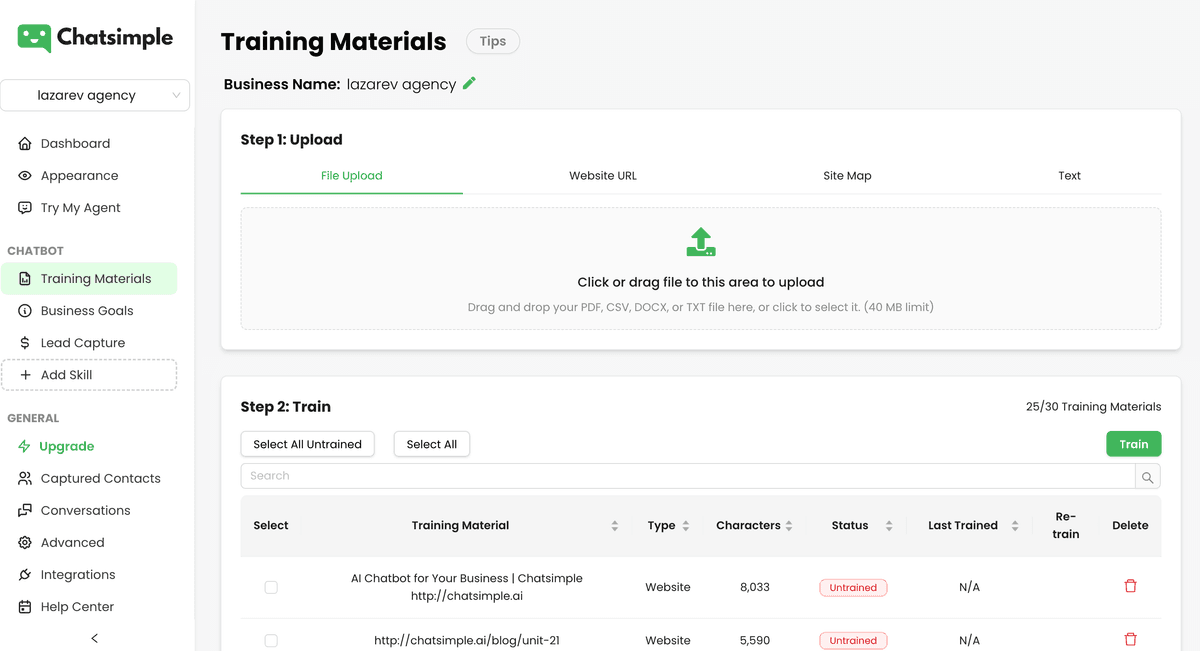Check the checkbox for AI Chatbot for Your Business

pyautogui.click(x=271, y=587)
